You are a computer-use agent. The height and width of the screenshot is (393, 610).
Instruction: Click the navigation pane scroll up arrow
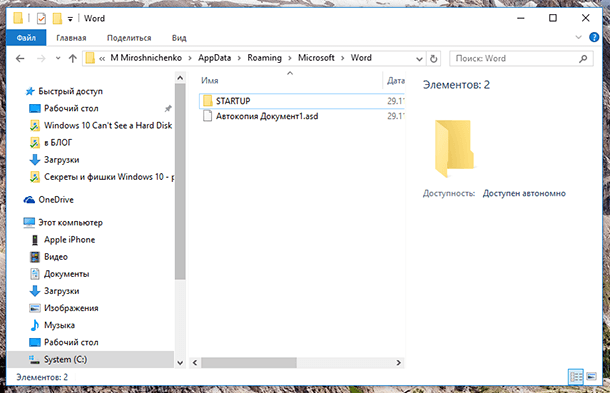tap(180, 78)
